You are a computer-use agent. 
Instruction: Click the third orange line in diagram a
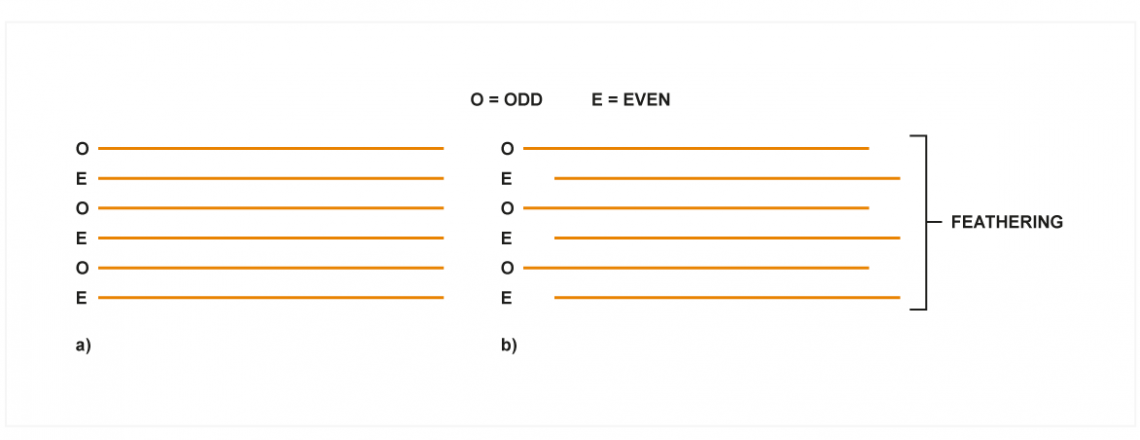(x=270, y=208)
